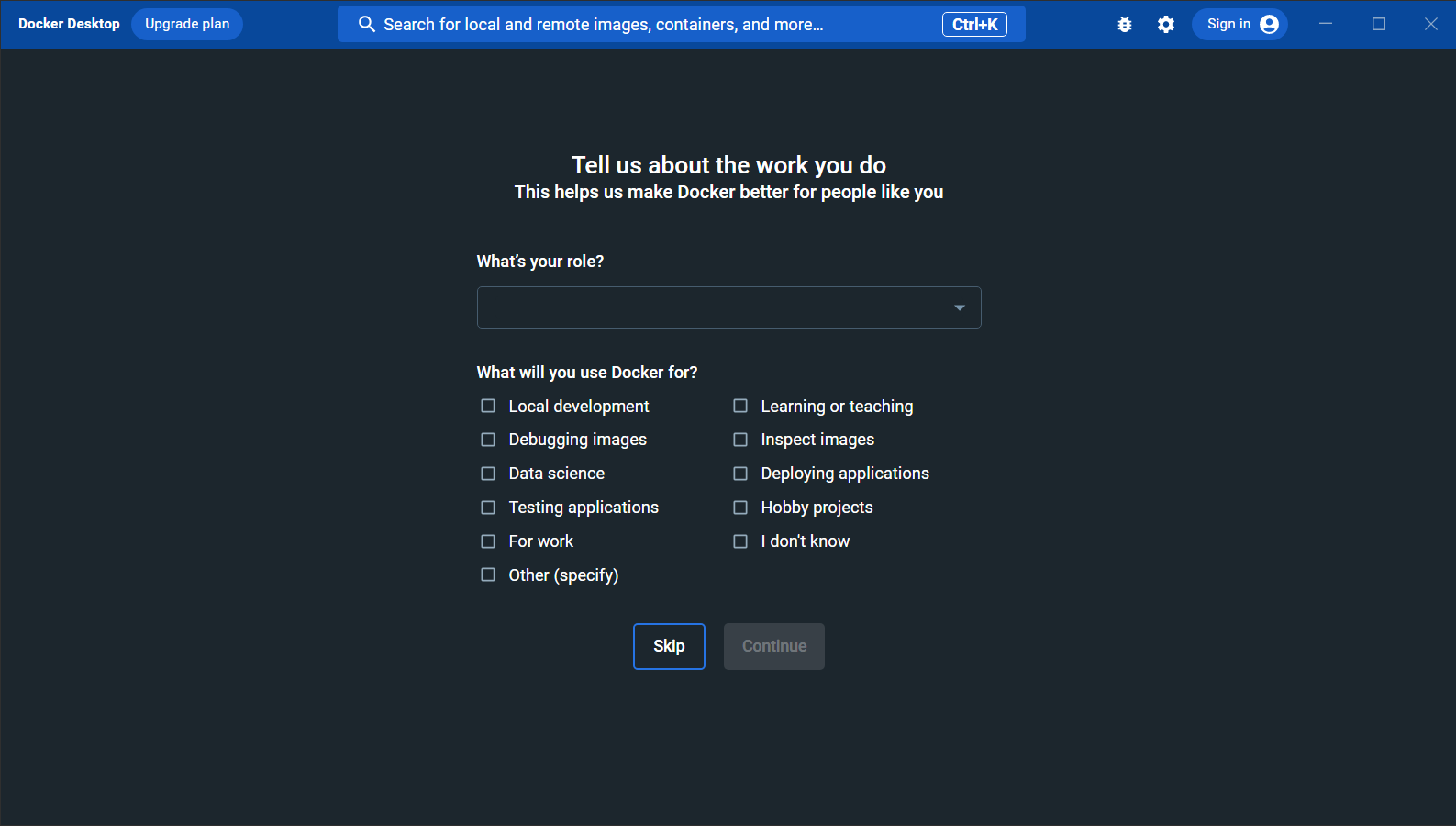Check the Local development checkbox
The image size is (1456, 826).
point(487,405)
